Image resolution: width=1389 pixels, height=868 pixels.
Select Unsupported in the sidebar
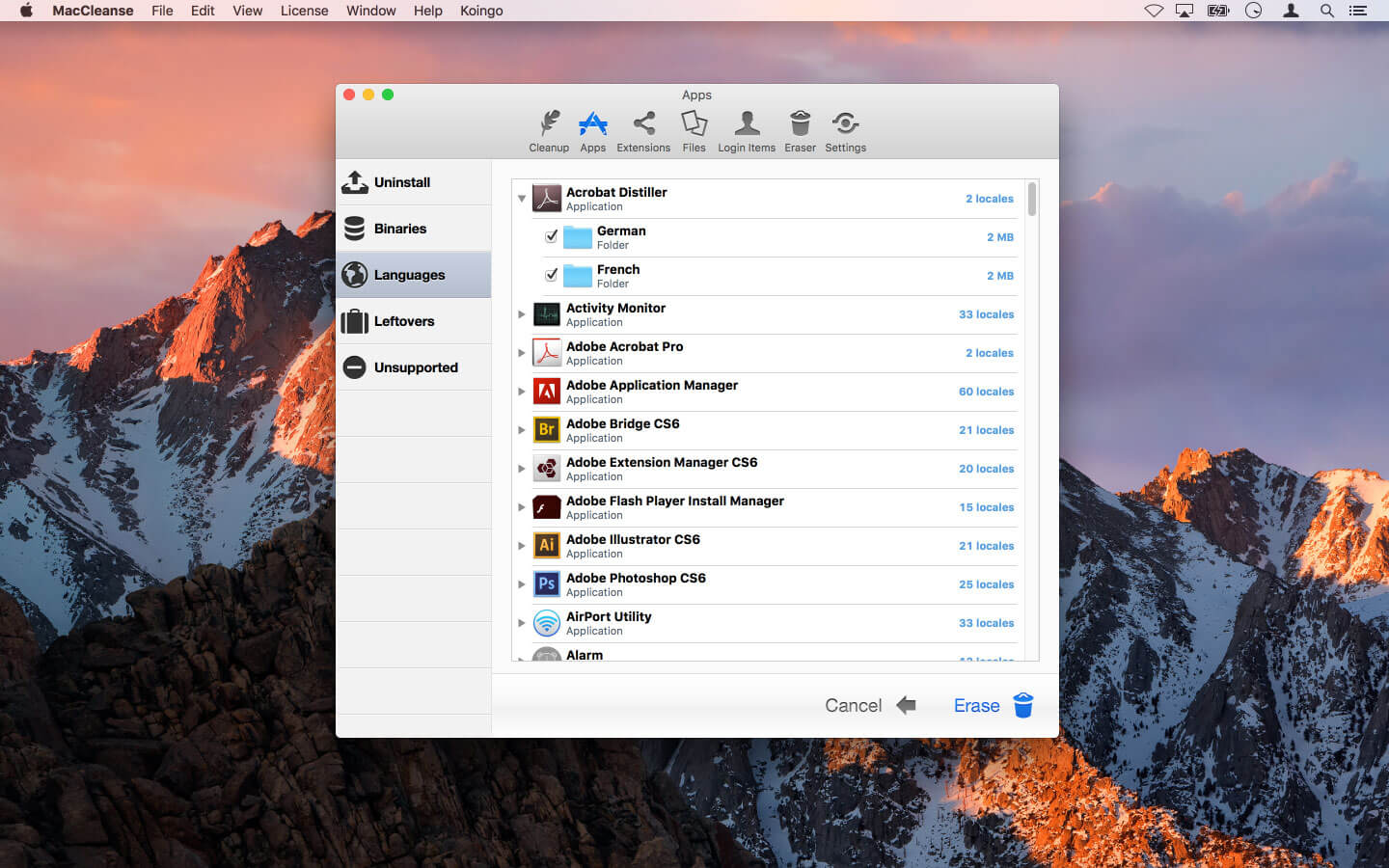(414, 367)
